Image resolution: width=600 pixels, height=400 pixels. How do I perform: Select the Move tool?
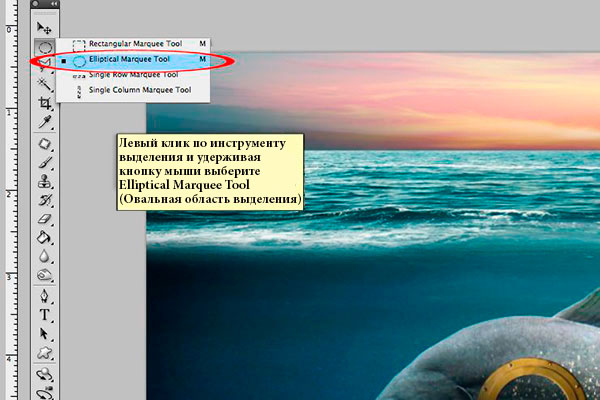(44, 28)
